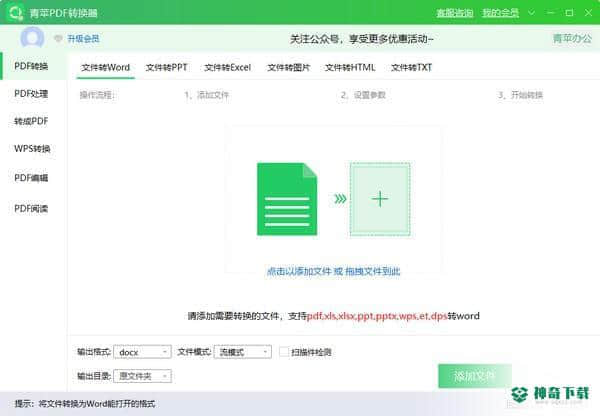This screenshot has width=600, height=416.
Task: Switch to 文件转HTML tab
Action: pyautogui.click(x=350, y=68)
